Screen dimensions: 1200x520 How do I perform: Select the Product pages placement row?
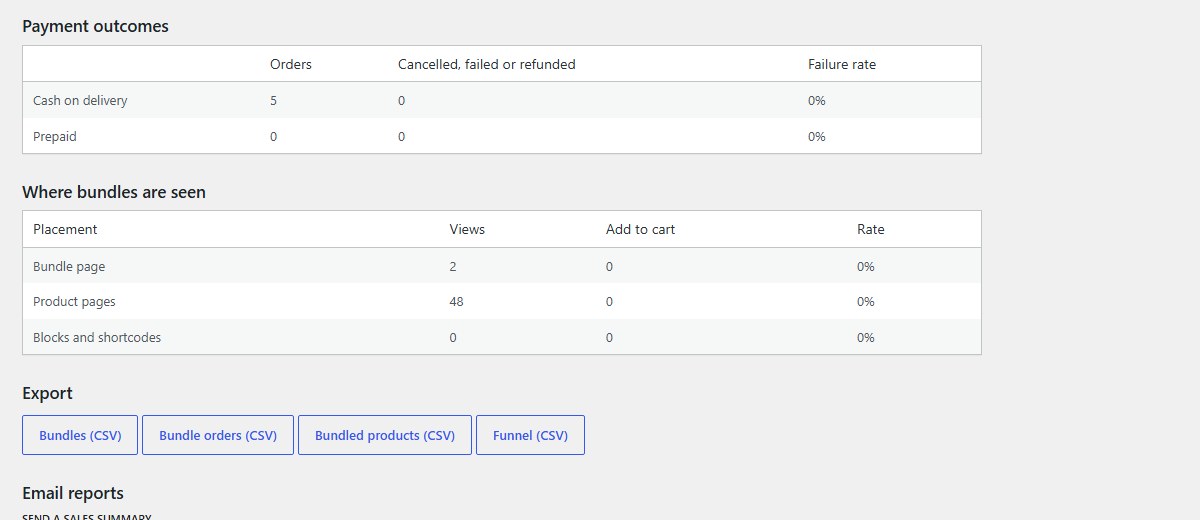pyautogui.click(x=502, y=301)
